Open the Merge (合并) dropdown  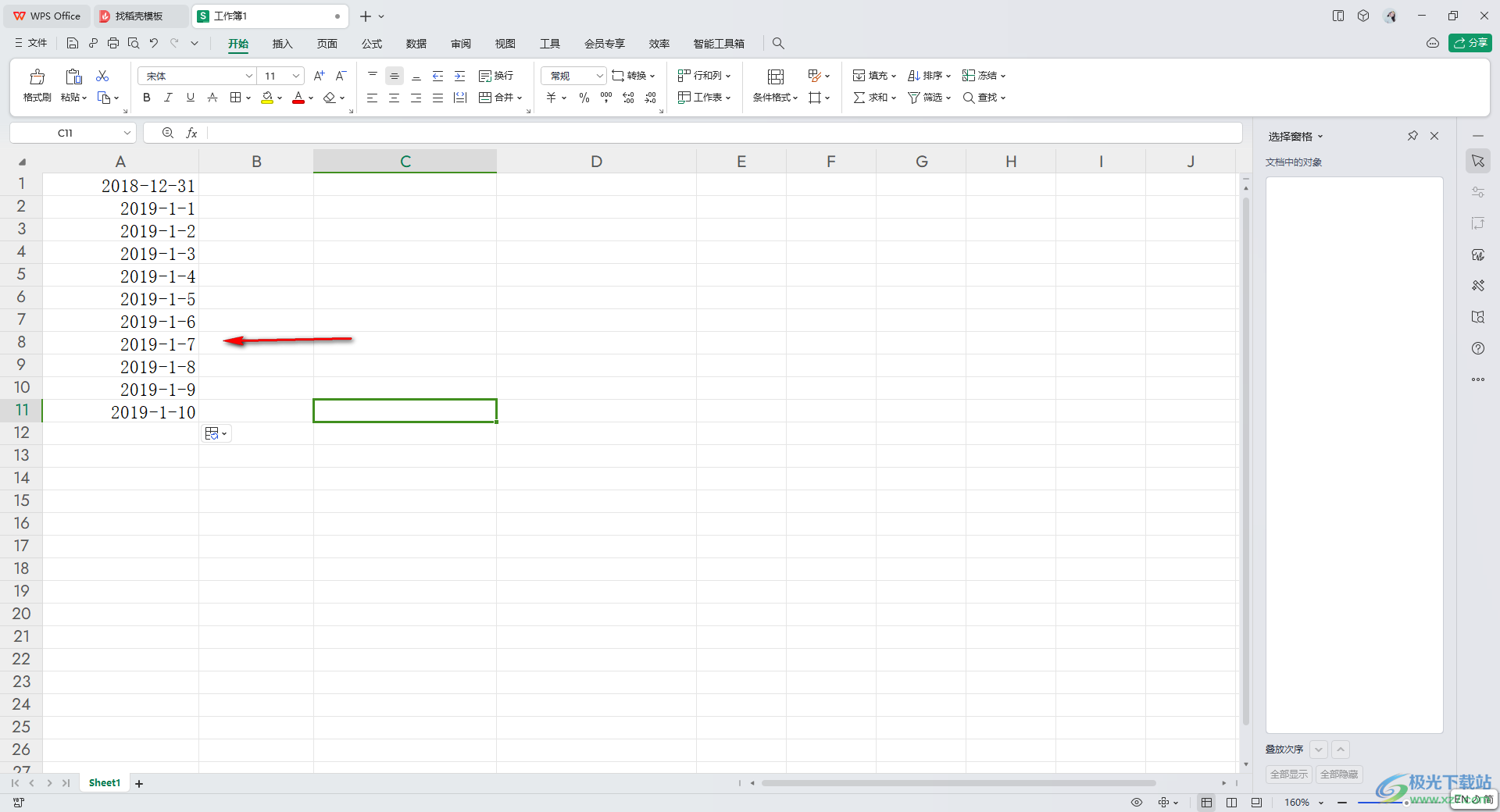click(x=501, y=98)
